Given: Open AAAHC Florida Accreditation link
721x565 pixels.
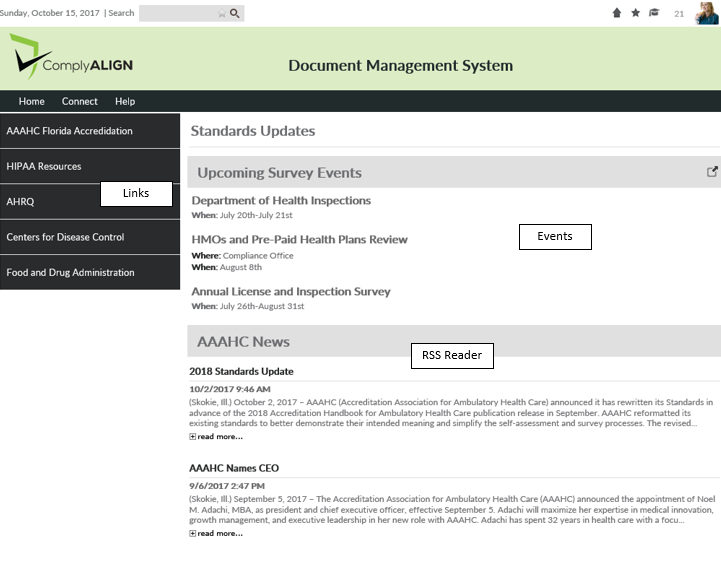Looking at the screenshot, I should 69,131.
